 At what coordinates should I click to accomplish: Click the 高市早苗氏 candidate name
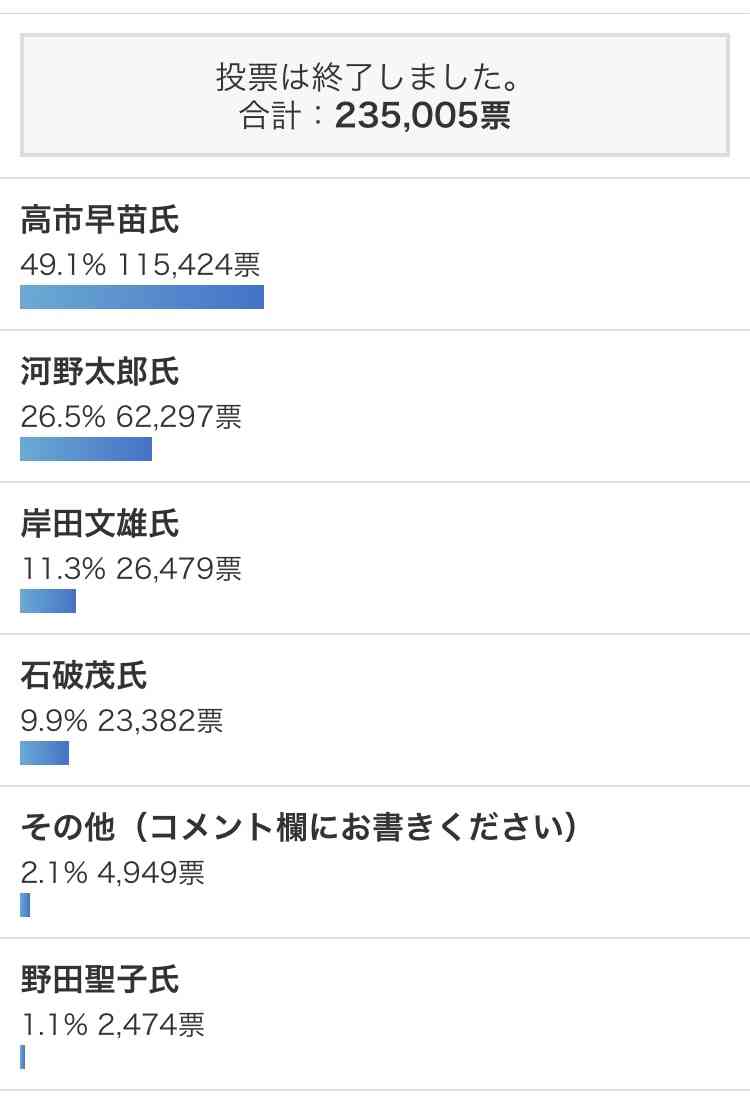100,219
